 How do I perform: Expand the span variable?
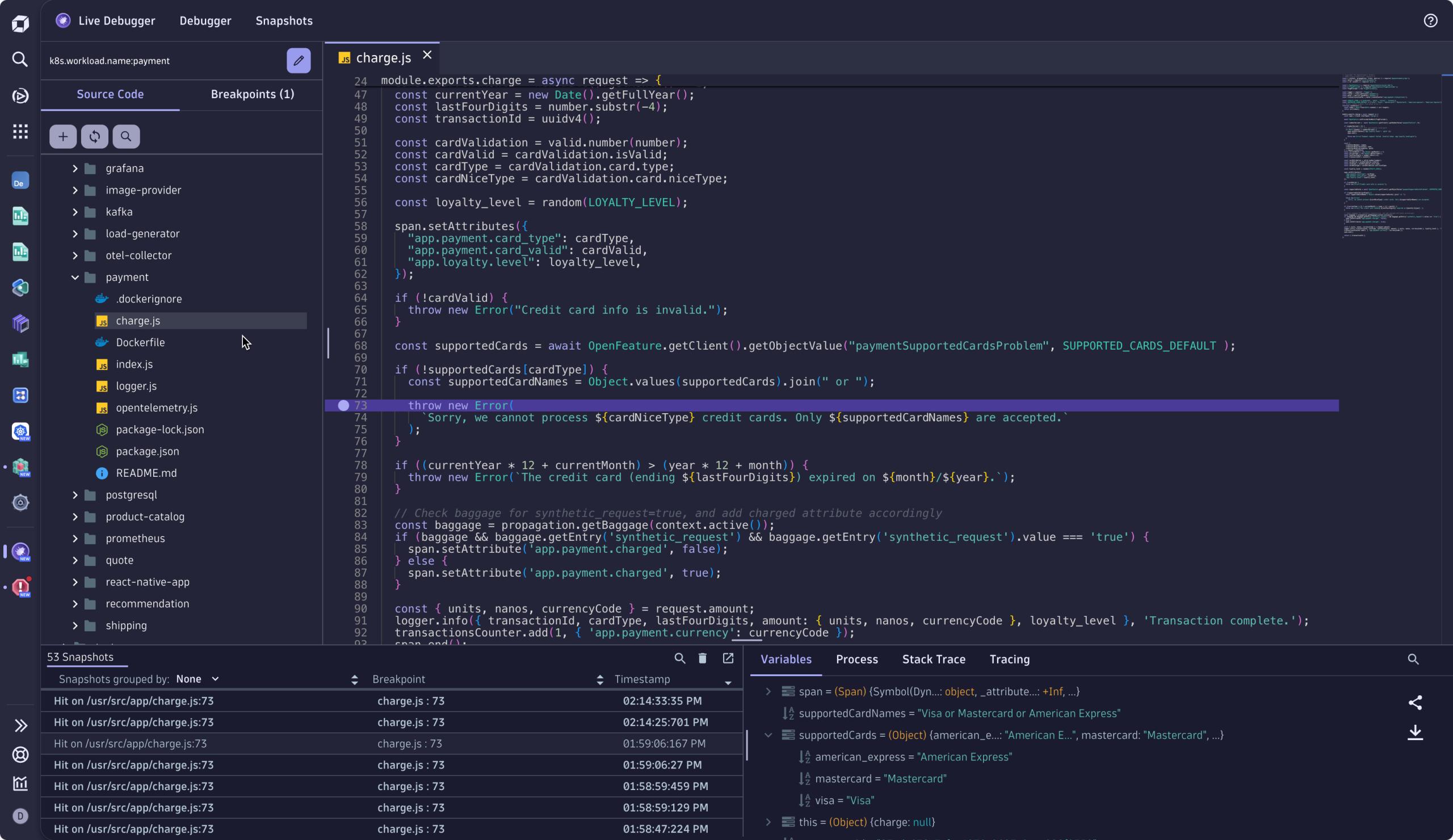click(768, 692)
